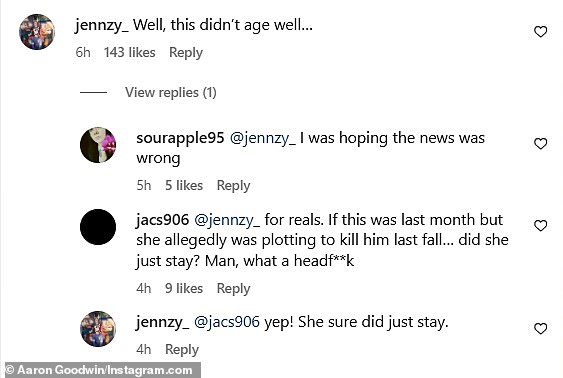
Task: Reply to jacs906's comment
Action: click(x=233, y=289)
